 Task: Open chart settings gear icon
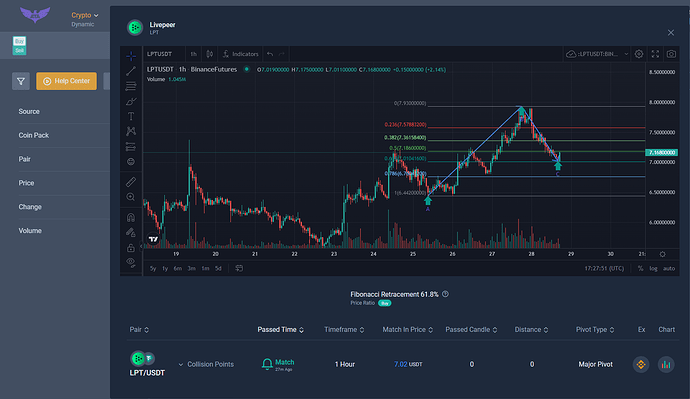[x=639, y=54]
